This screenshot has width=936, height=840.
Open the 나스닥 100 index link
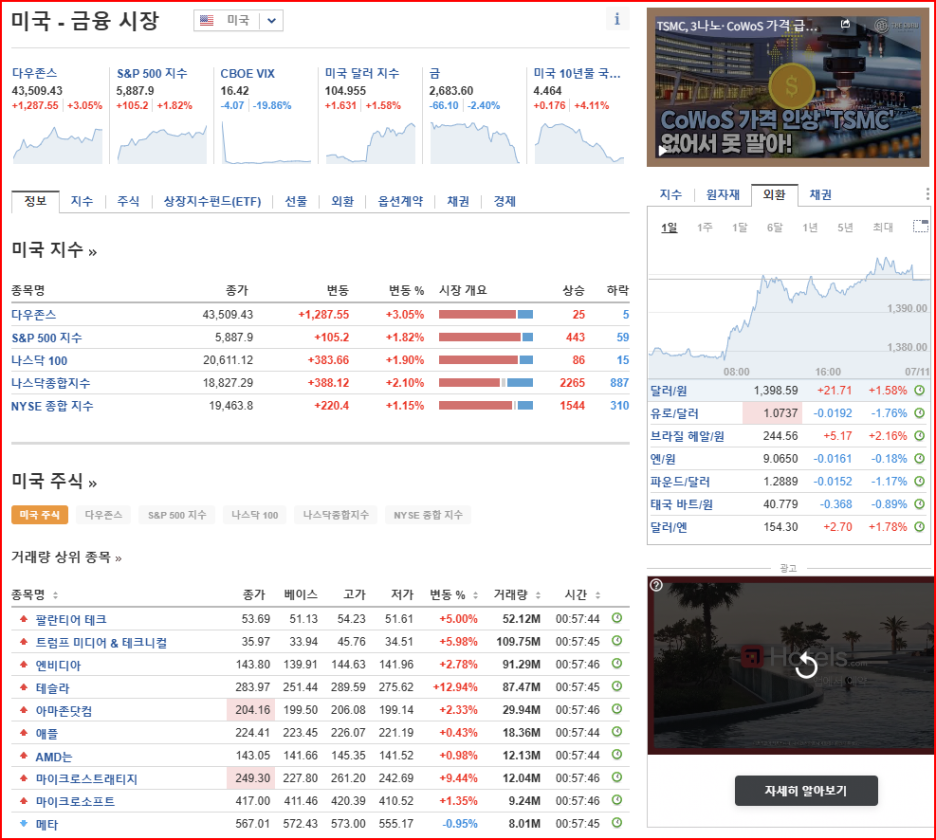point(39,360)
